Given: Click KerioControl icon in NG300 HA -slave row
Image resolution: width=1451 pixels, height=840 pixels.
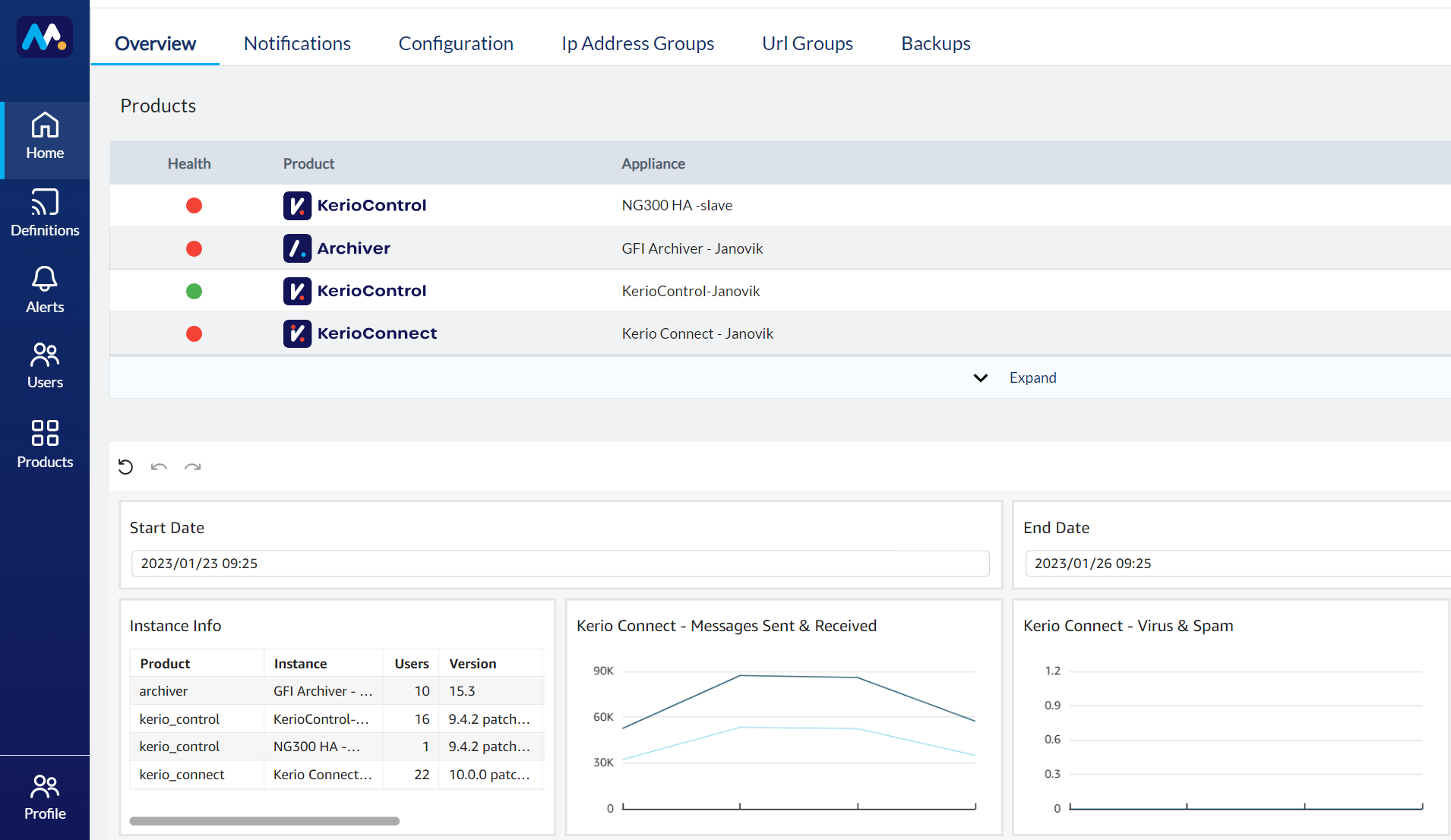Looking at the screenshot, I should click(x=297, y=205).
